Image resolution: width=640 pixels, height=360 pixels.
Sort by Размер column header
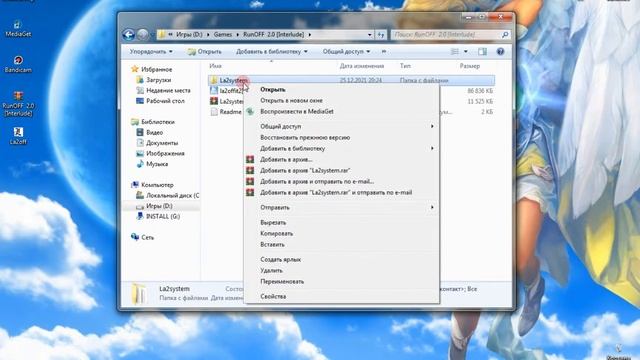469,66
